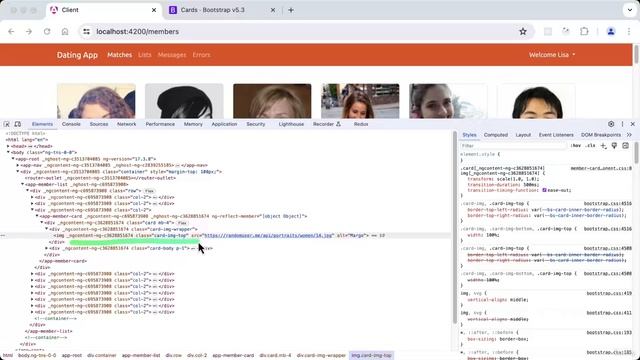The image size is (640, 360).
Task: Open the randomuser.me image src link
Action: (x=269, y=236)
